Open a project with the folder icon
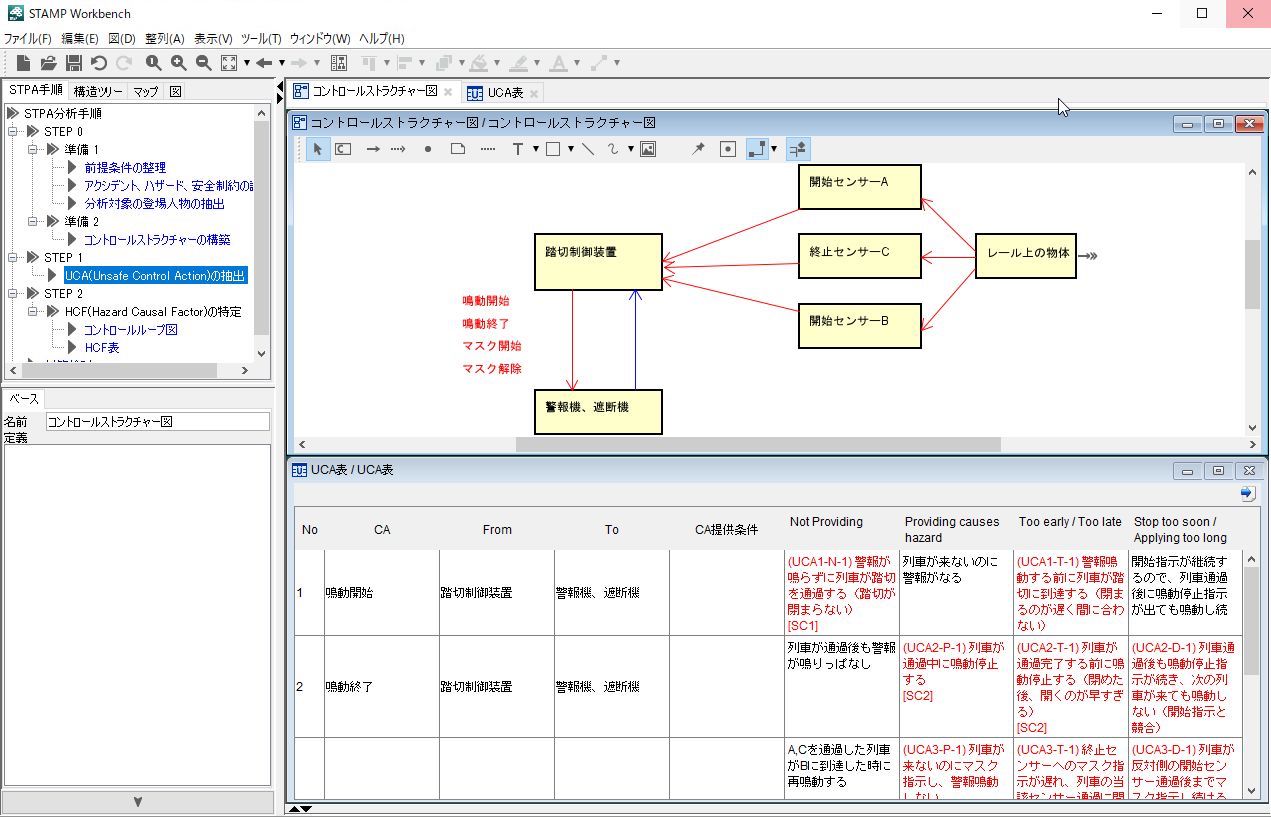 point(48,63)
